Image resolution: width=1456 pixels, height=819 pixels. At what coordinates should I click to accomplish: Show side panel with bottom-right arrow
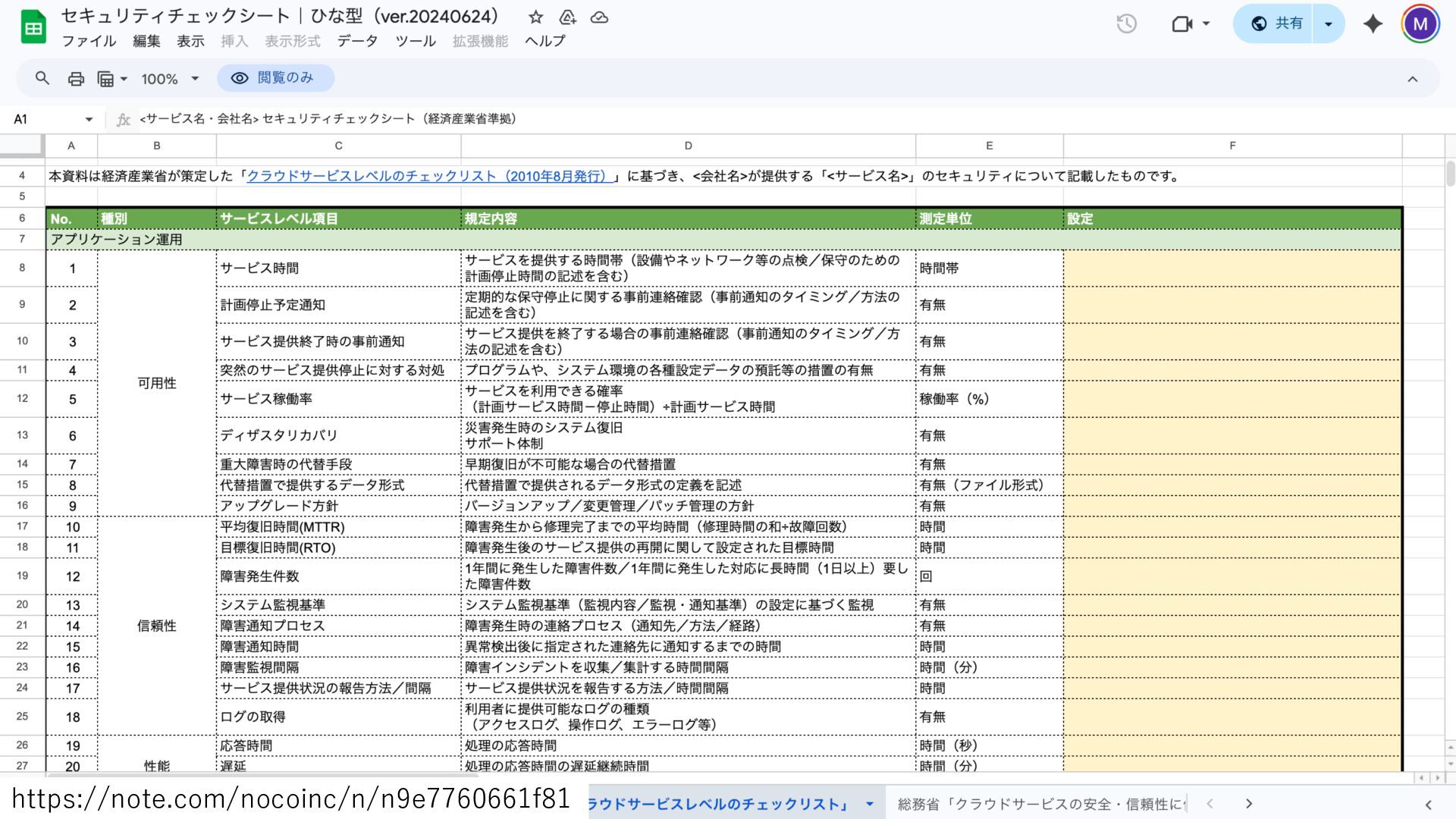(1428, 805)
